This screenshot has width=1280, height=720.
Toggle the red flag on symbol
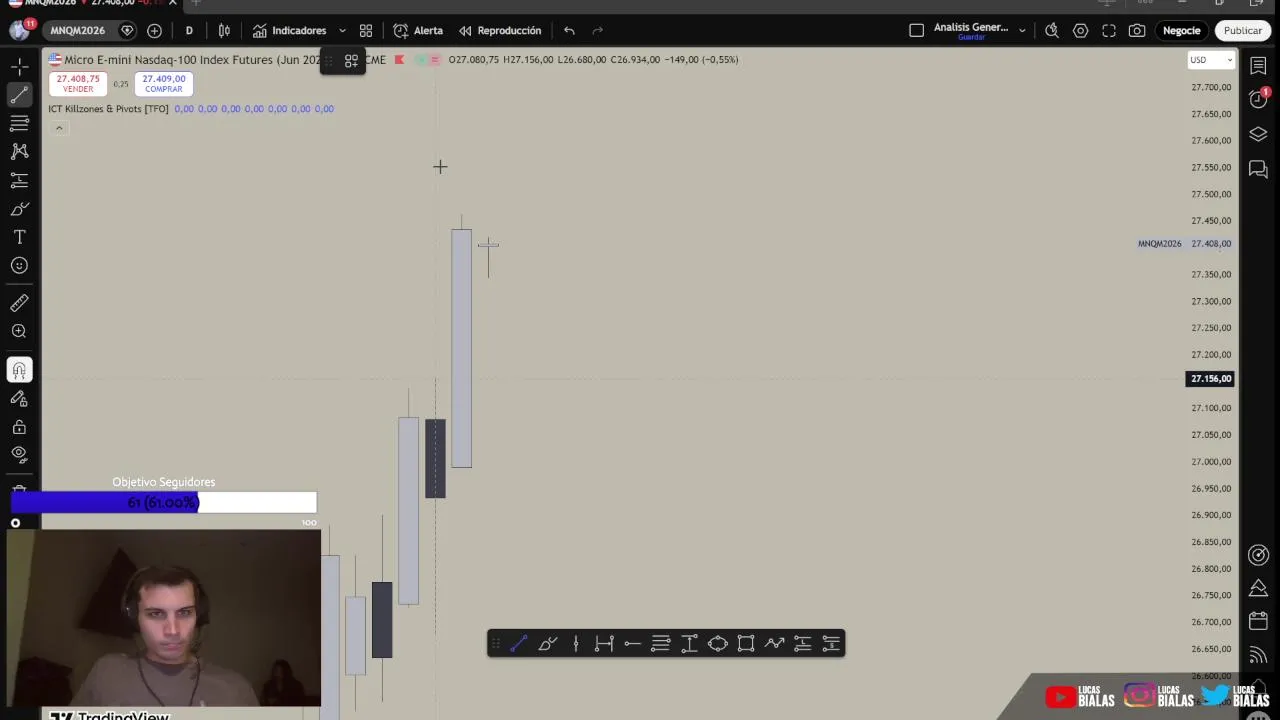(x=400, y=60)
